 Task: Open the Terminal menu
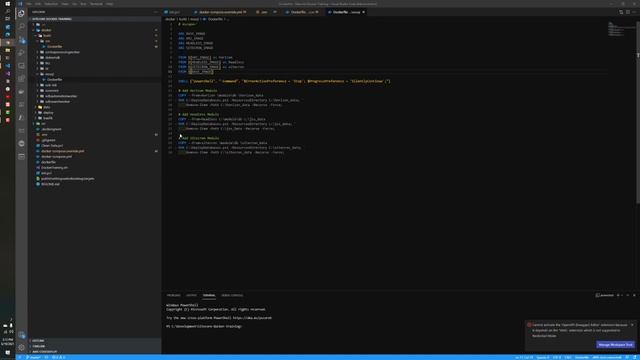coord(96,4)
